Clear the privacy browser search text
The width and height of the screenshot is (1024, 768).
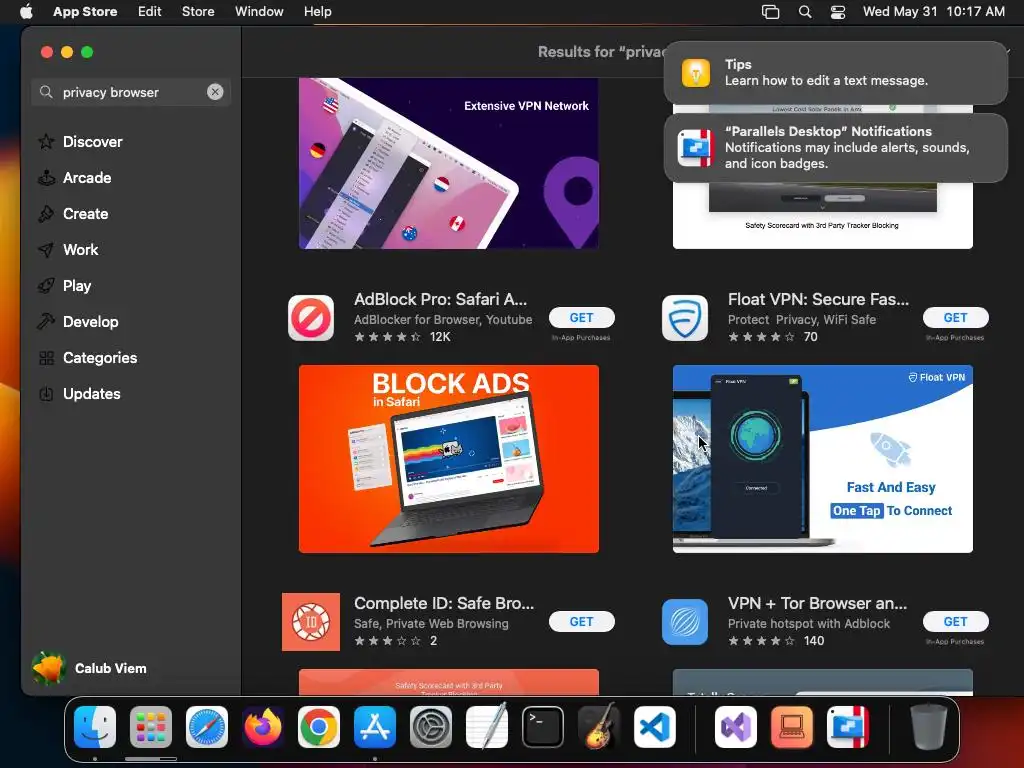215,92
